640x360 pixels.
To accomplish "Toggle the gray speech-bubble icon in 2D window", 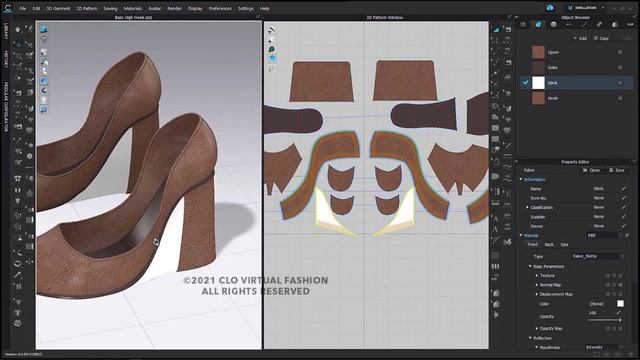I will tap(271, 69).
